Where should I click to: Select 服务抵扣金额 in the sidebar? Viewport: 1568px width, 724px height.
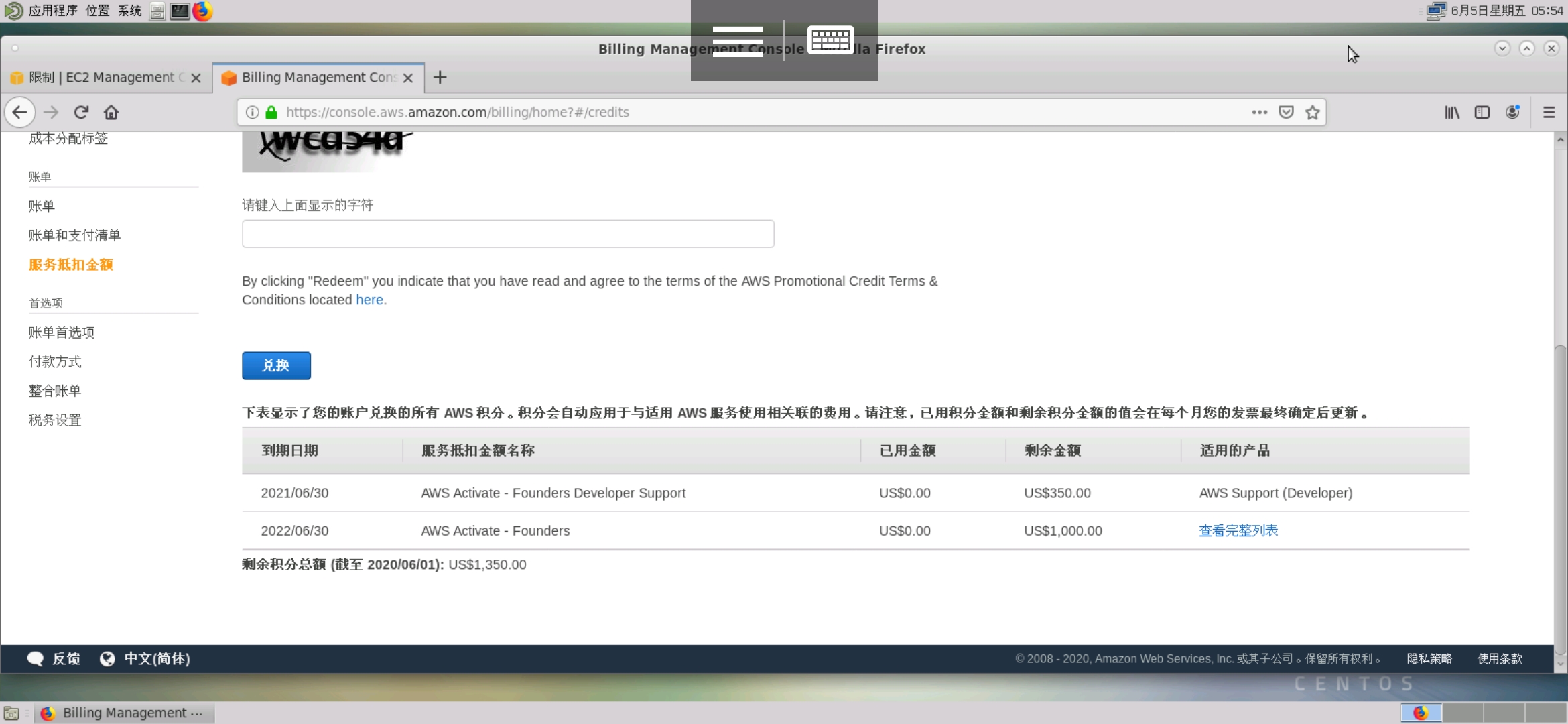71,265
